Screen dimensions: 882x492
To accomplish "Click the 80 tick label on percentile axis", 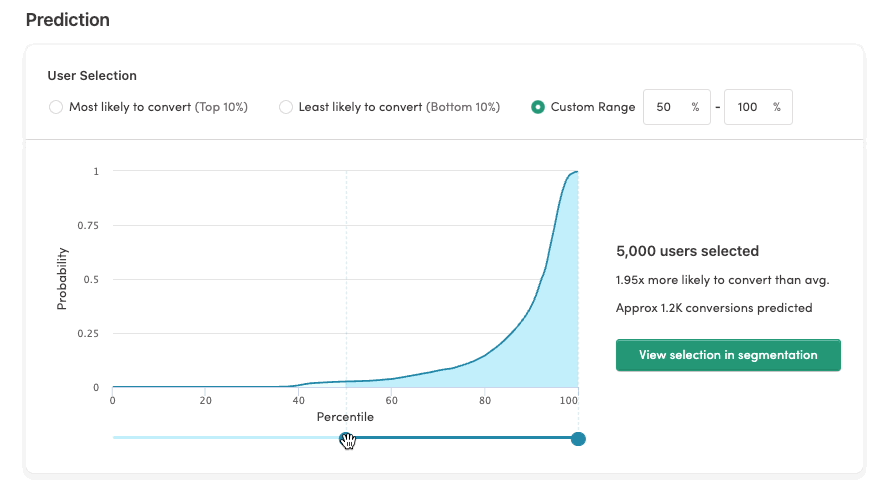I will pyautogui.click(x=485, y=400).
